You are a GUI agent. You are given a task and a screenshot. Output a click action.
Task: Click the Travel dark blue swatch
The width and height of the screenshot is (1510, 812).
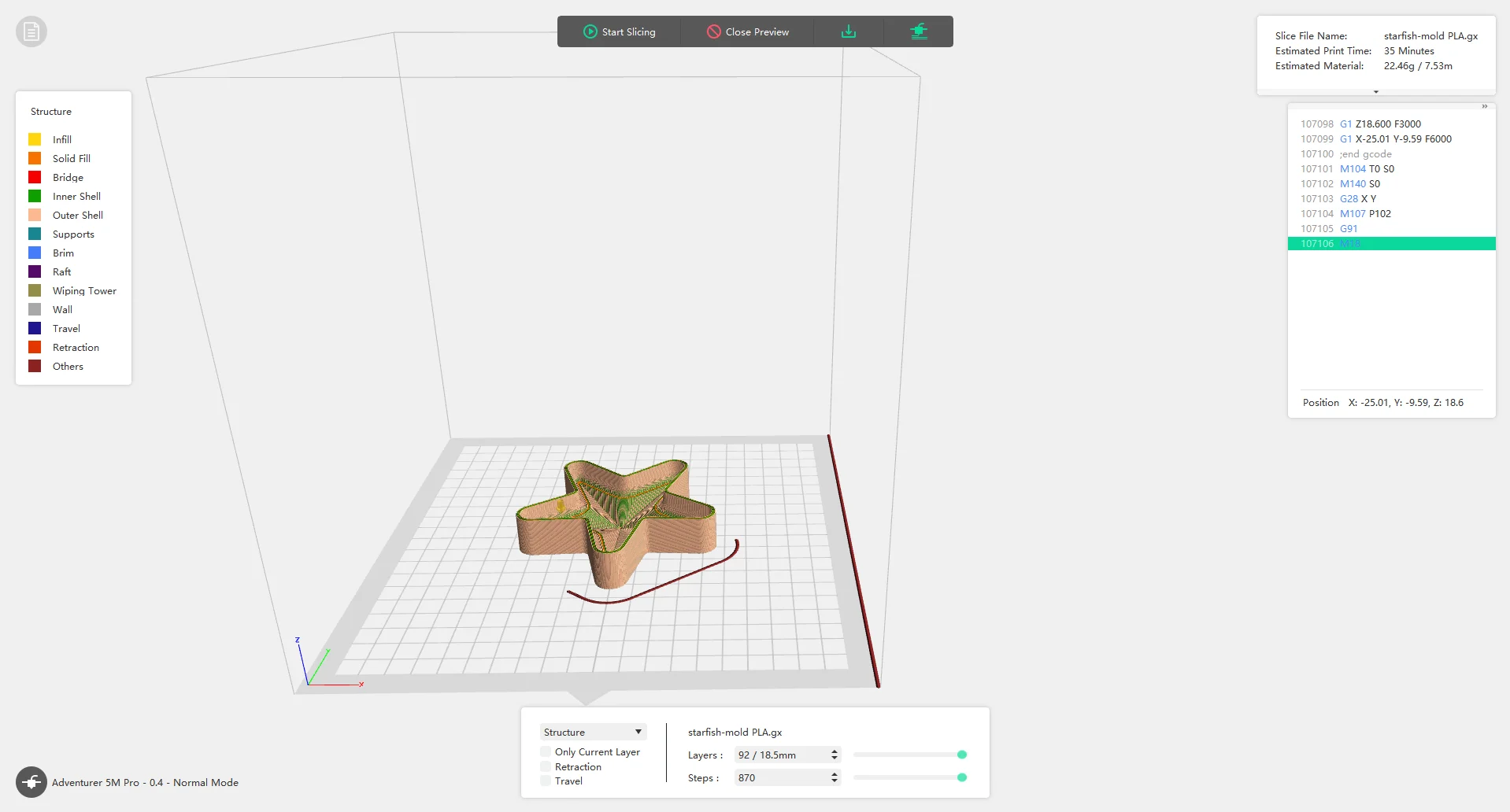click(x=35, y=328)
